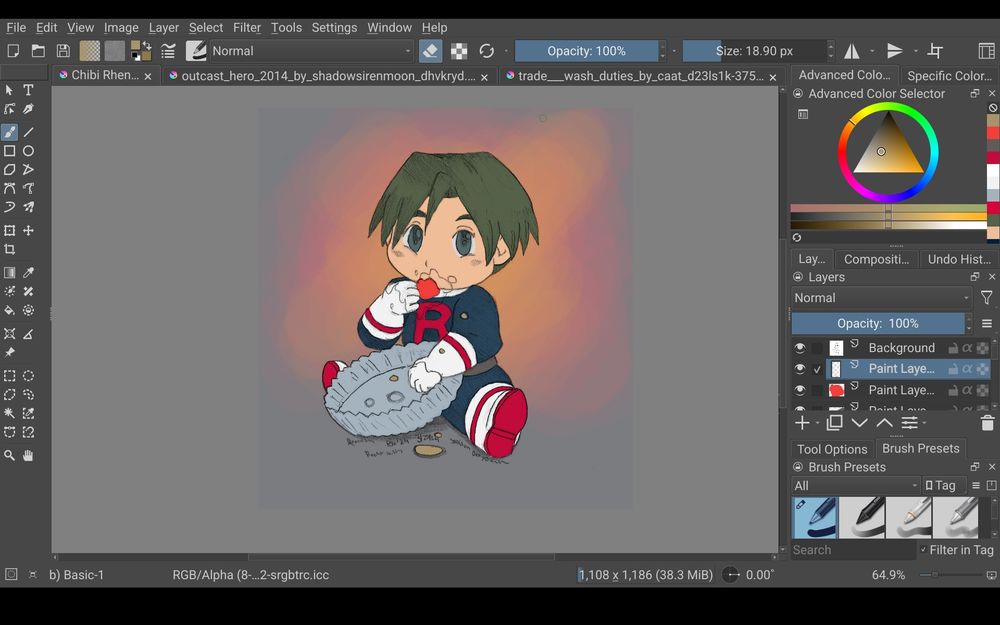Click the brush Opacity slider

point(586,51)
